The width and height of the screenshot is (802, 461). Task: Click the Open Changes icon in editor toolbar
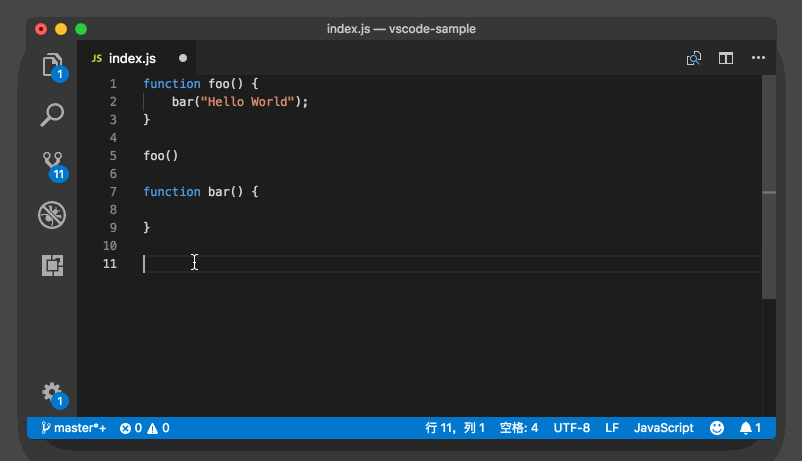pyautogui.click(x=694, y=59)
